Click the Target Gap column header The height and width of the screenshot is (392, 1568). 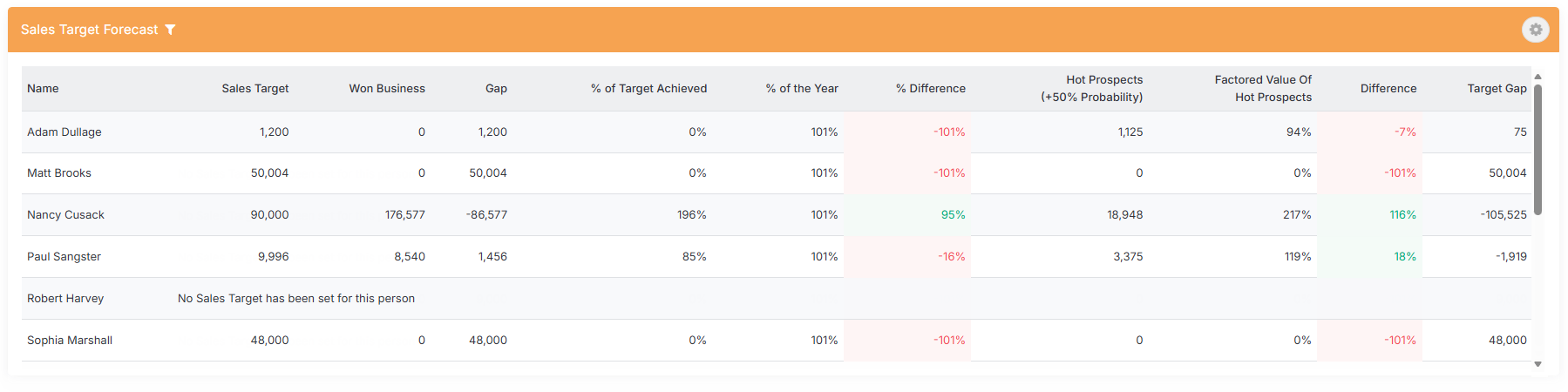point(1497,89)
